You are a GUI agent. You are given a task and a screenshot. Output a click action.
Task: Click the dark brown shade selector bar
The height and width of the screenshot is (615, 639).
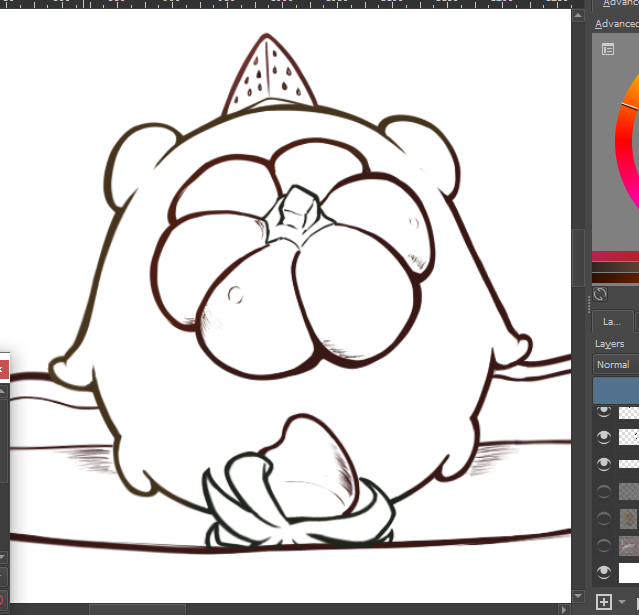(x=615, y=278)
